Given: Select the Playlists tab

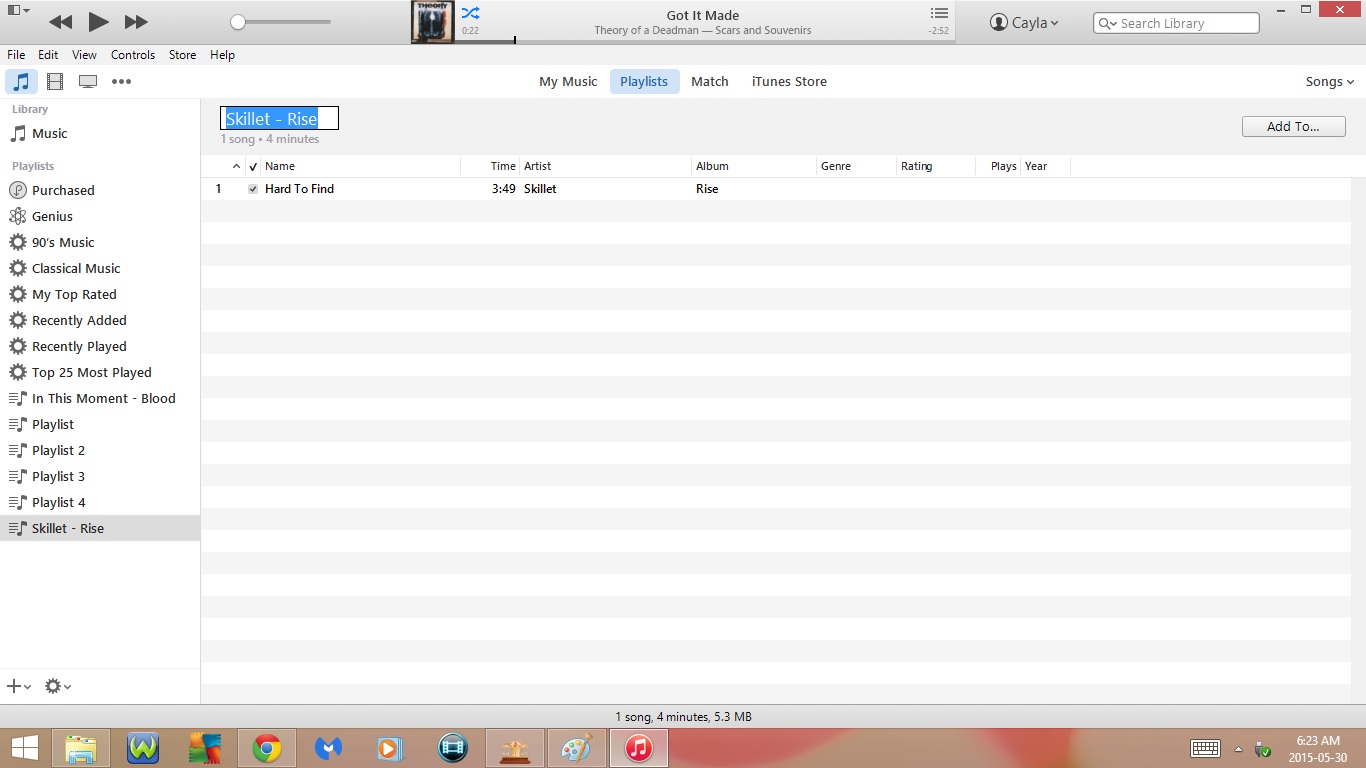Looking at the screenshot, I should pyautogui.click(x=644, y=82).
